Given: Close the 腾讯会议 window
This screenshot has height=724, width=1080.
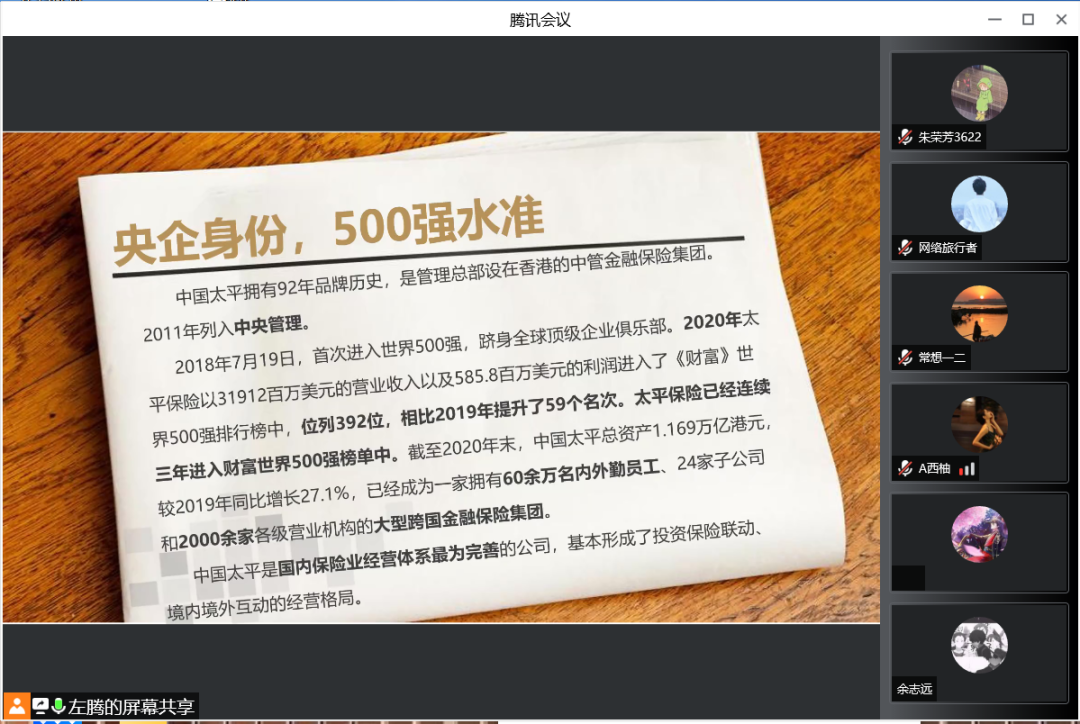Looking at the screenshot, I should [1061, 19].
